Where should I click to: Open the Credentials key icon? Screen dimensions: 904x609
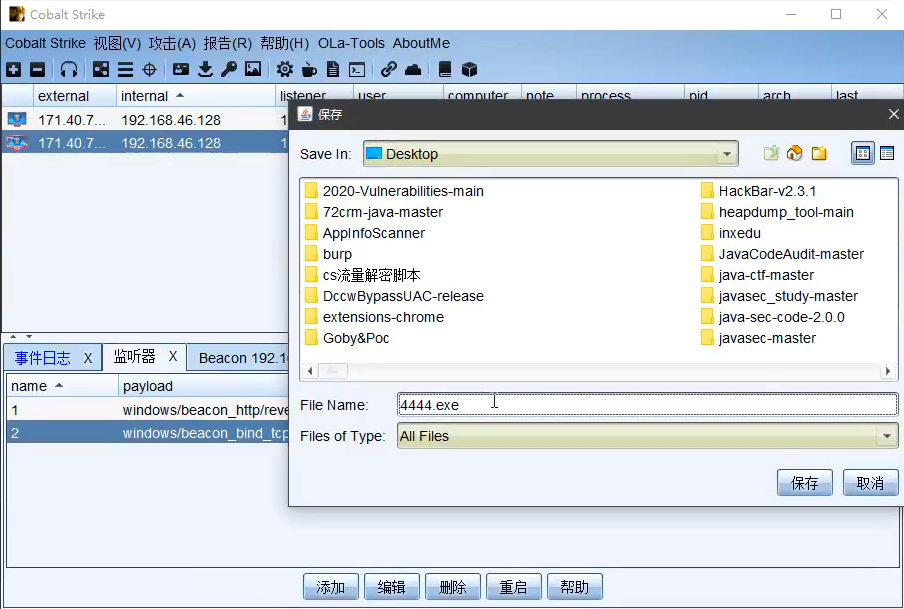point(229,69)
